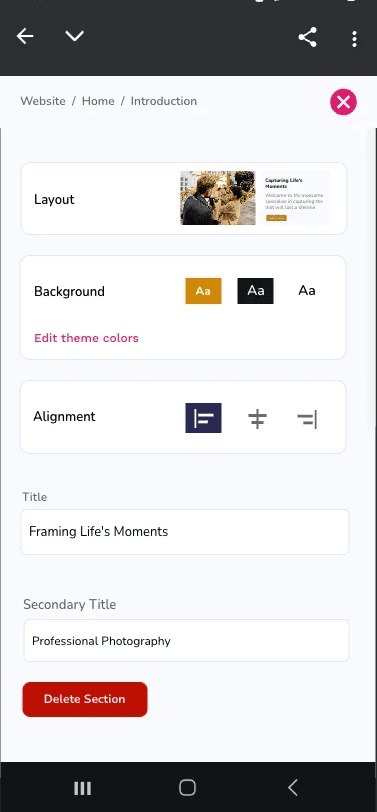Tap Android recent apps button
Screen dimensions: 377x812
click(x=82, y=788)
